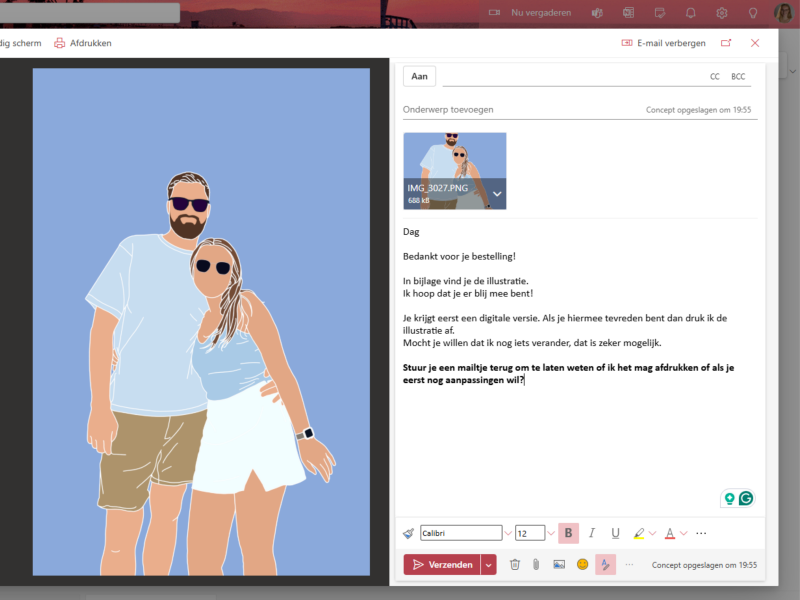Insert inline picture icon
Viewport: 800px width, 600px height.
(x=559, y=564)
